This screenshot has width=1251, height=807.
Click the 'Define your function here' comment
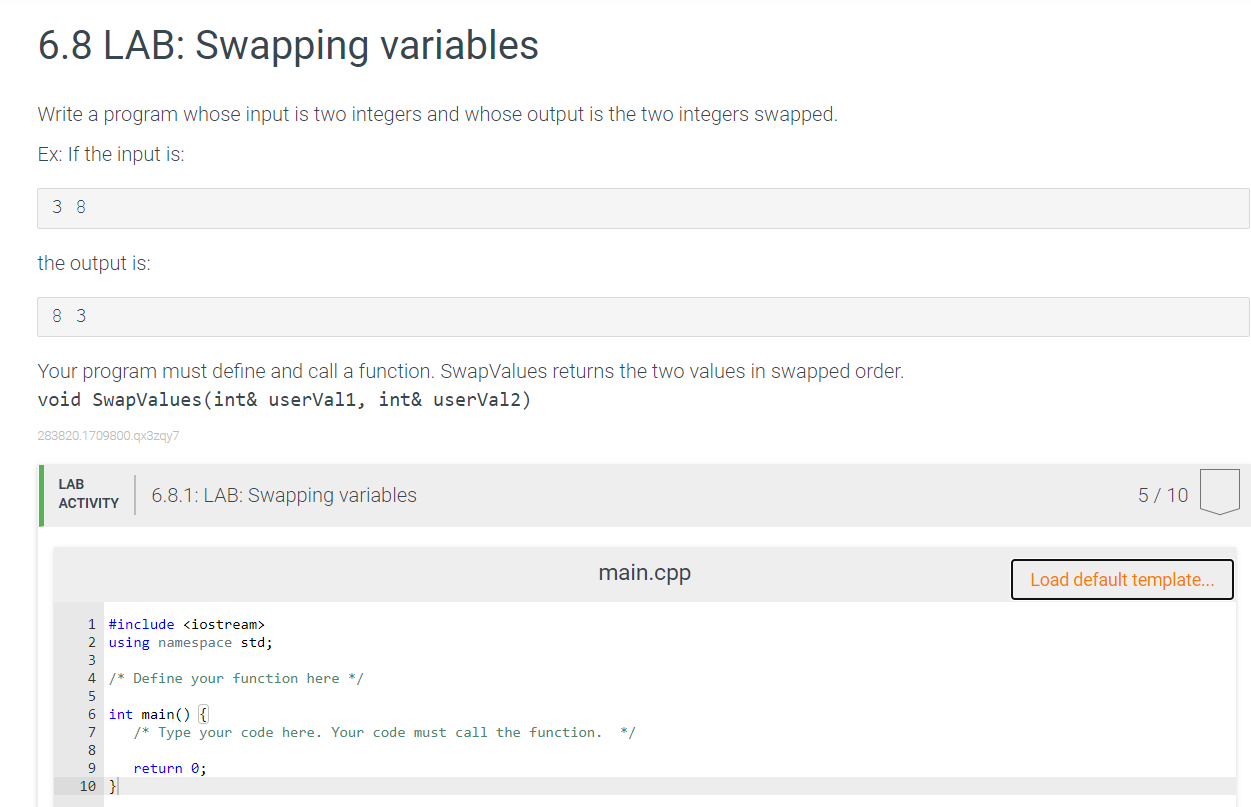tap(236, 678)
